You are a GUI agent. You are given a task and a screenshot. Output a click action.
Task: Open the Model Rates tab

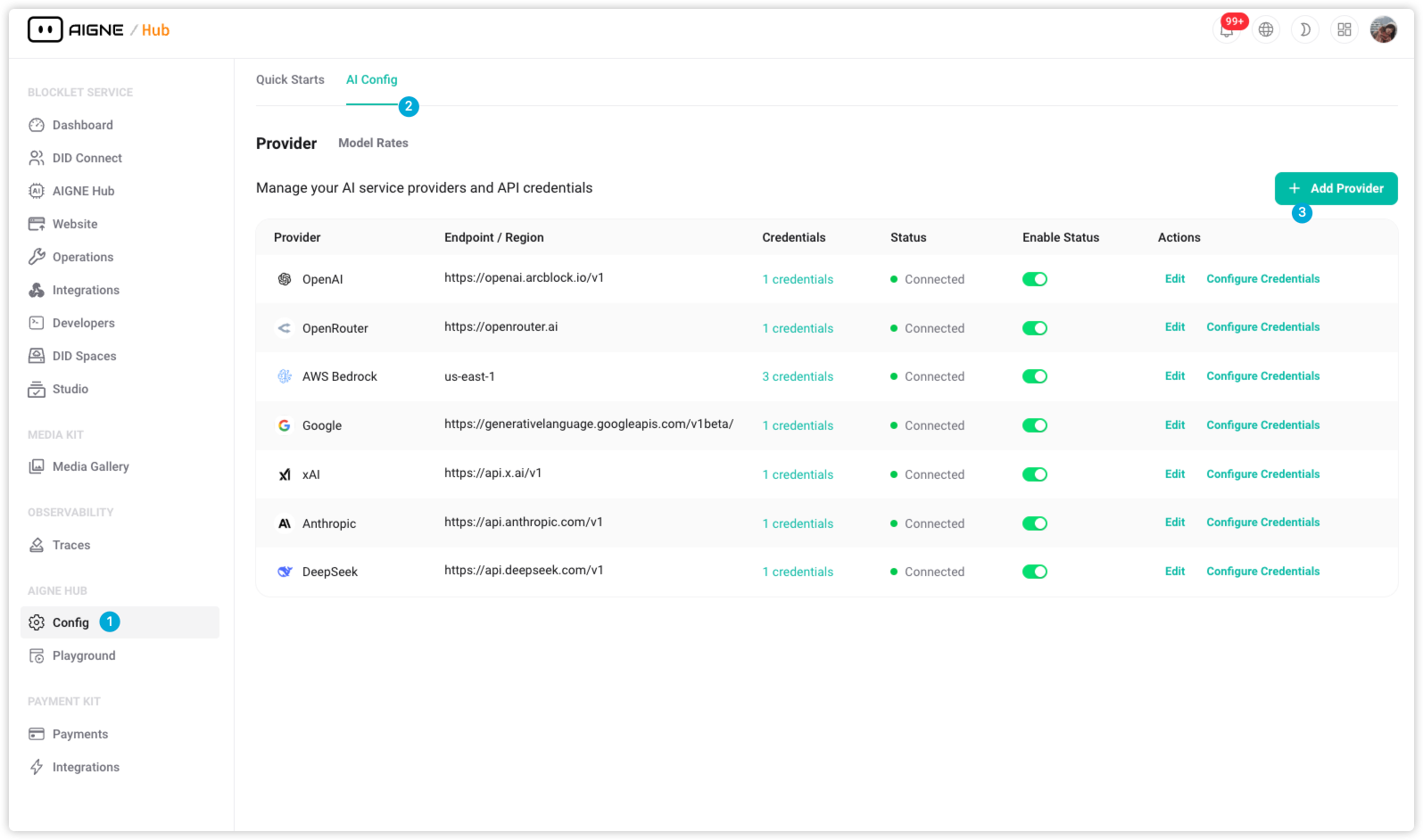click(x=373, y=144)
